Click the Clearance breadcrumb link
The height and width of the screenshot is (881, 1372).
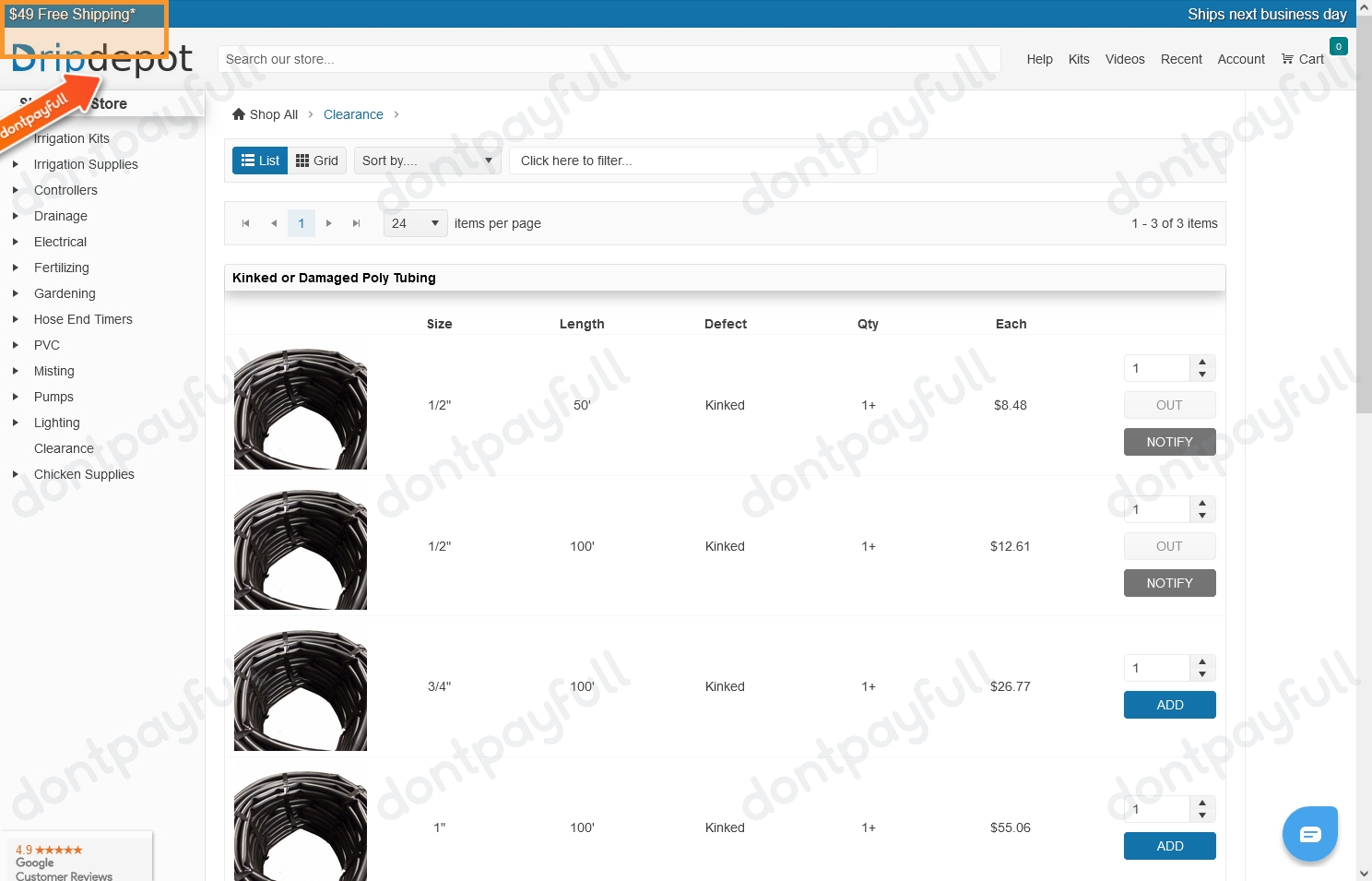[353, 114]
